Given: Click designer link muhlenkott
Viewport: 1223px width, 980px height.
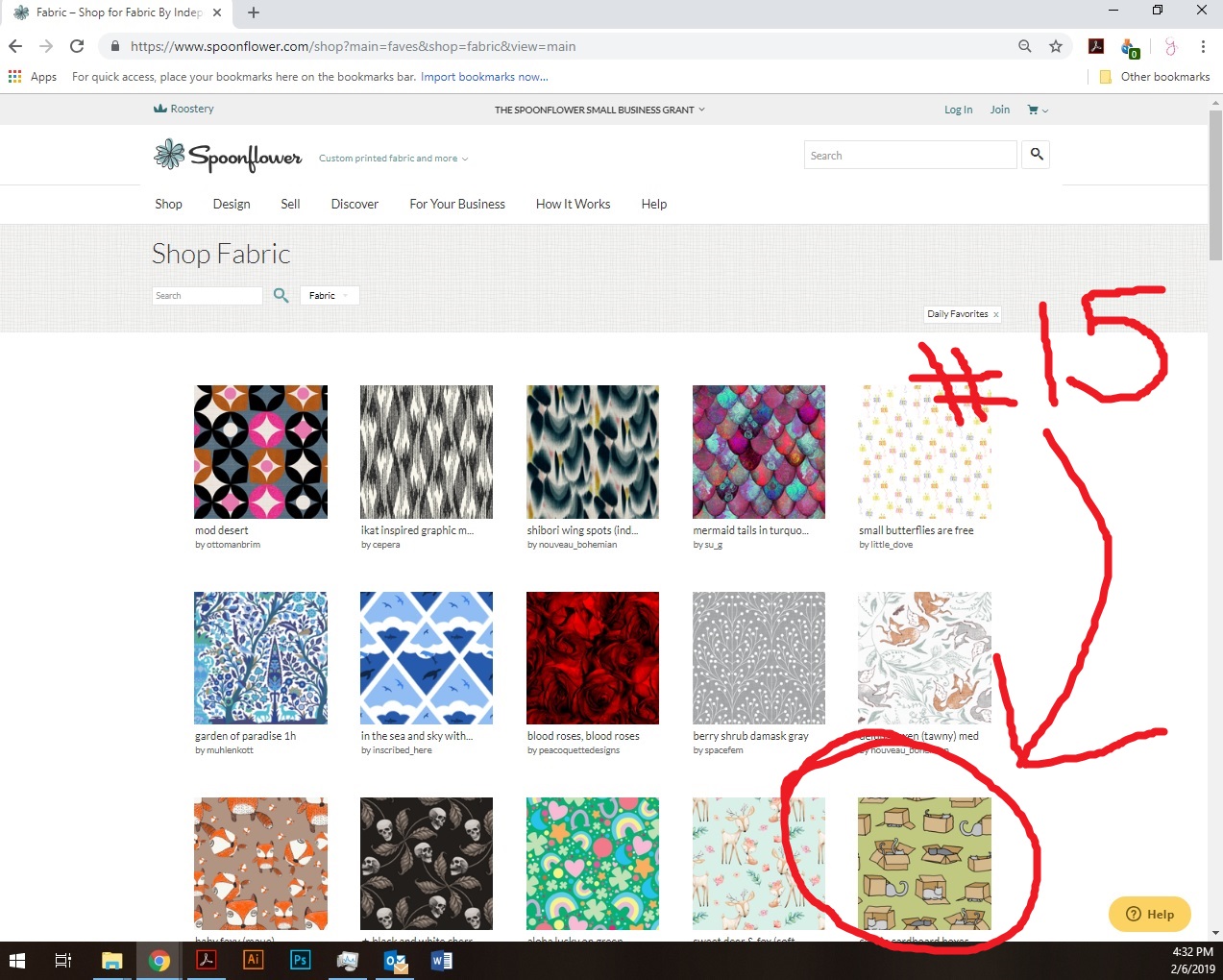Looking at the screenshot, I should click(231, 750).
